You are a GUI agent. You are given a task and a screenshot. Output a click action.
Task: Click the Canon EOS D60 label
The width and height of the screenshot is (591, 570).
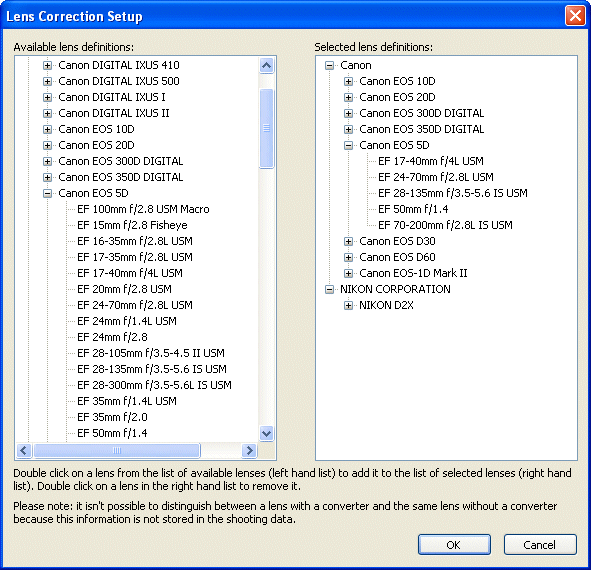pyautogui.click(x=397, y=257)
